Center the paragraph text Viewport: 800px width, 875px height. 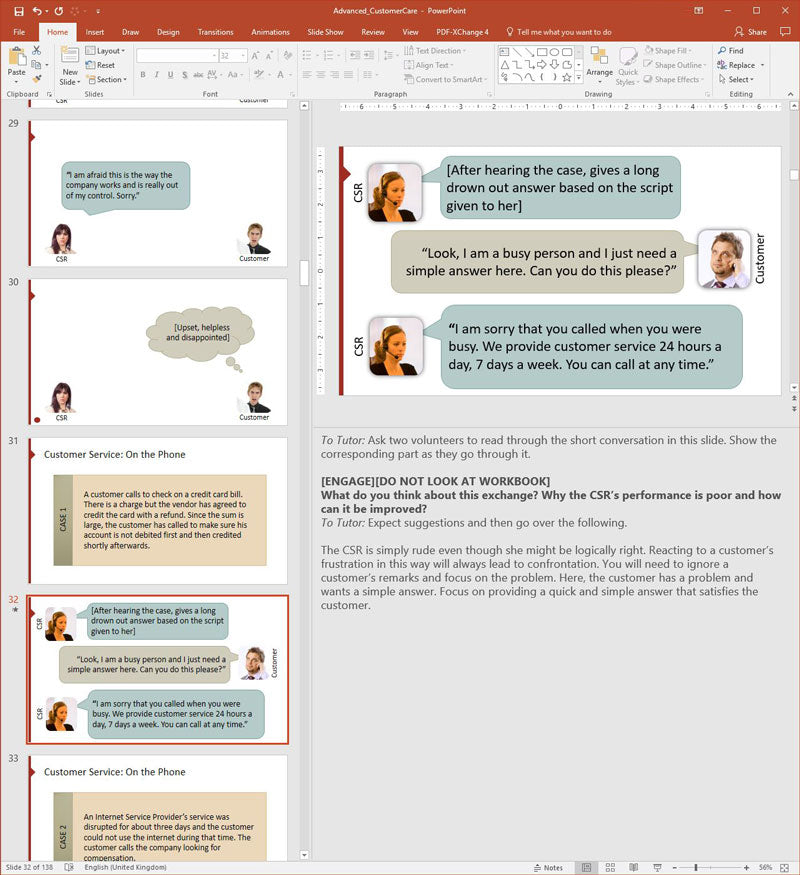click(321, 74)
